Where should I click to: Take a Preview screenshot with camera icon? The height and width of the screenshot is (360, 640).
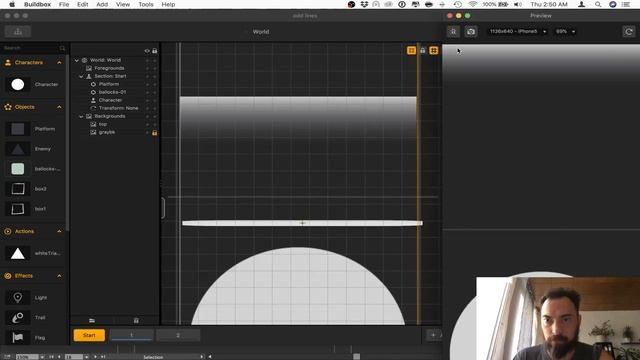tap(471, 31)
